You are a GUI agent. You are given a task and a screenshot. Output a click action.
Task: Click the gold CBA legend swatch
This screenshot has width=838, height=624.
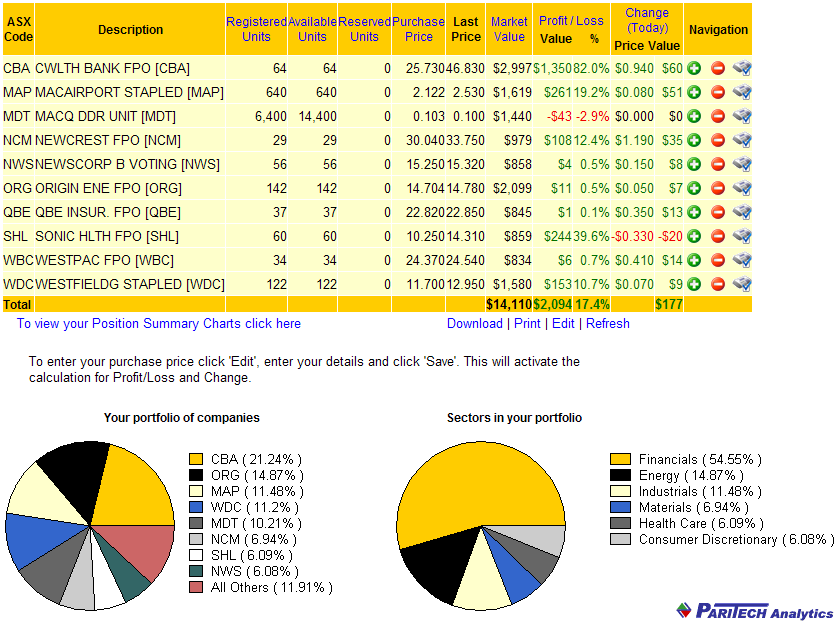[196, 459]
